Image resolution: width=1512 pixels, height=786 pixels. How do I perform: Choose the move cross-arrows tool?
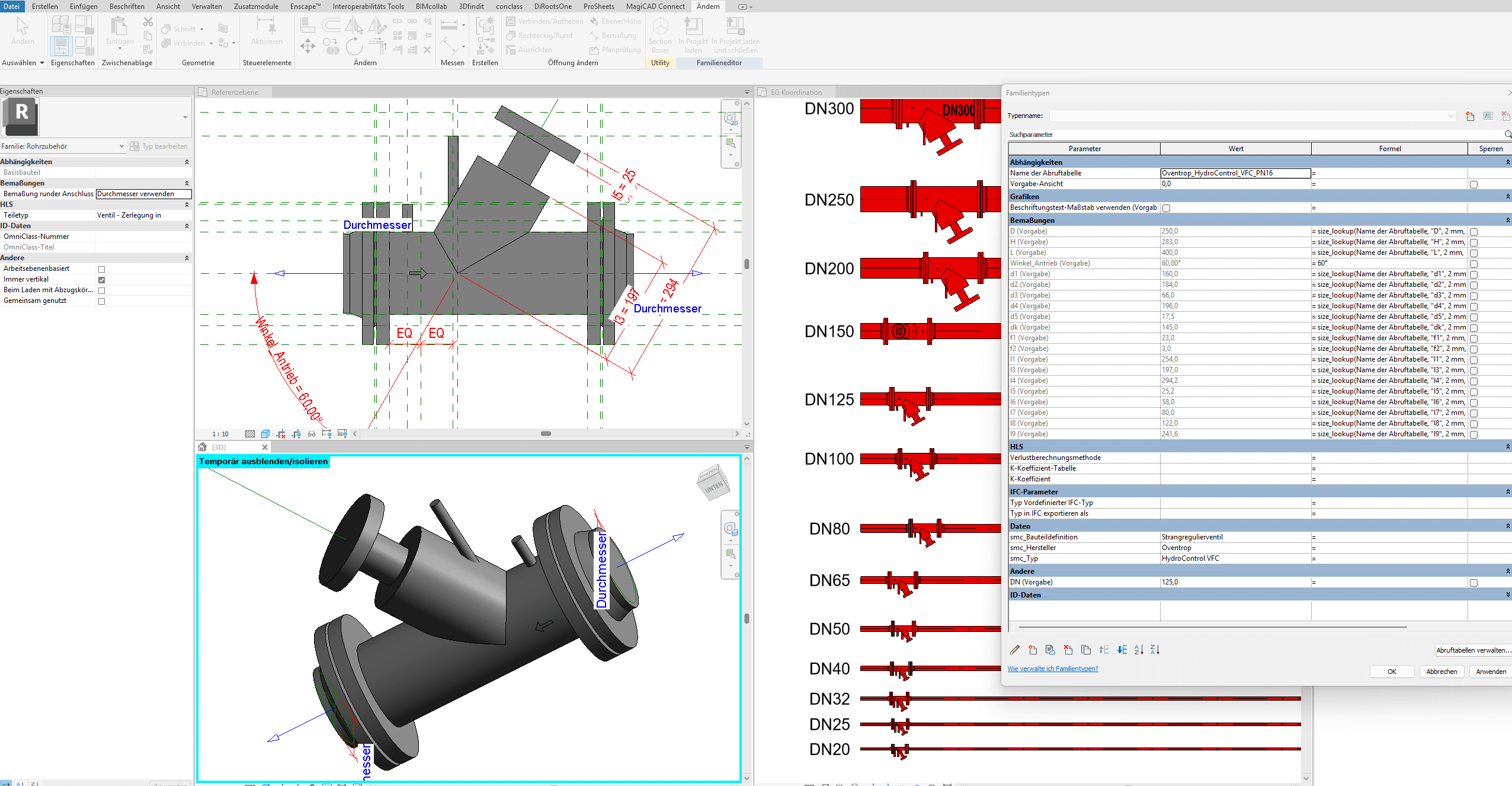click(x=307, y=46)
